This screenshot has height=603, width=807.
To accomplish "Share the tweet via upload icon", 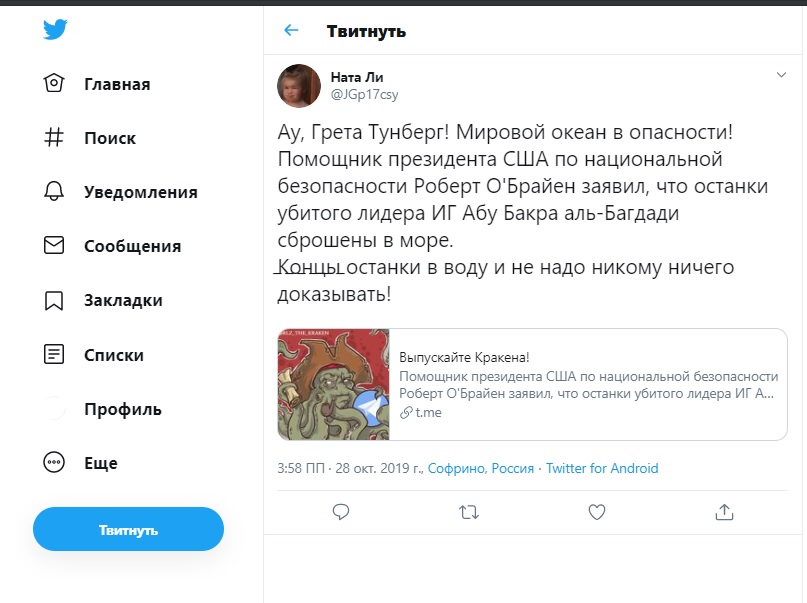I will [724, 512].
